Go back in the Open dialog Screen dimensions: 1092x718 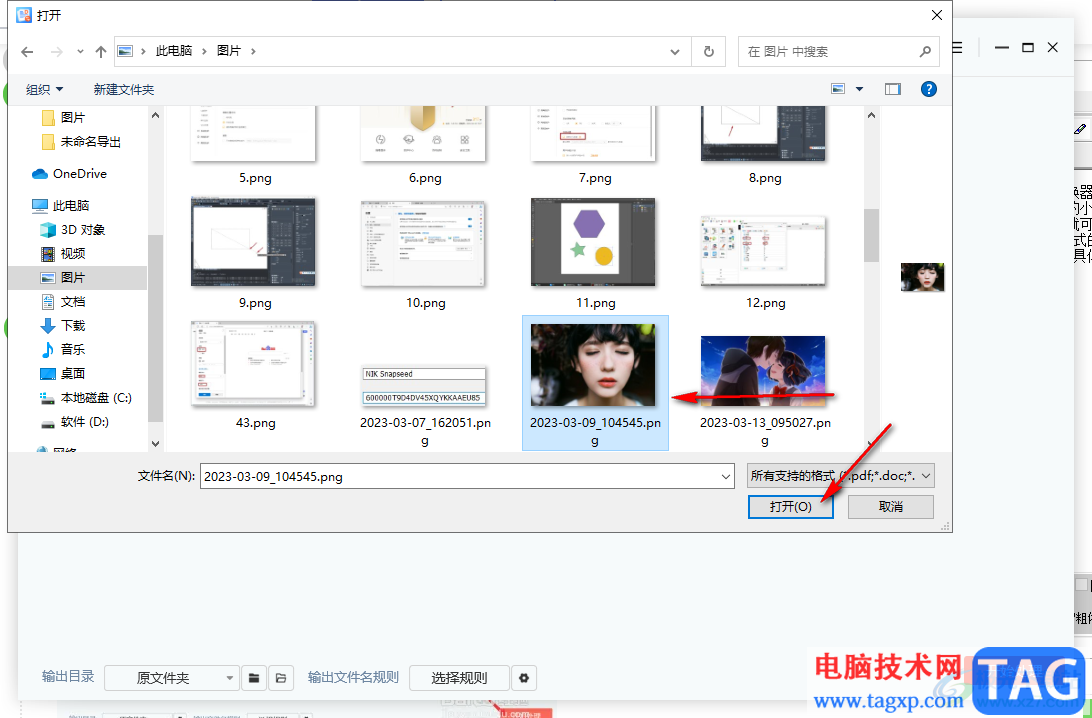coord(27,52)
